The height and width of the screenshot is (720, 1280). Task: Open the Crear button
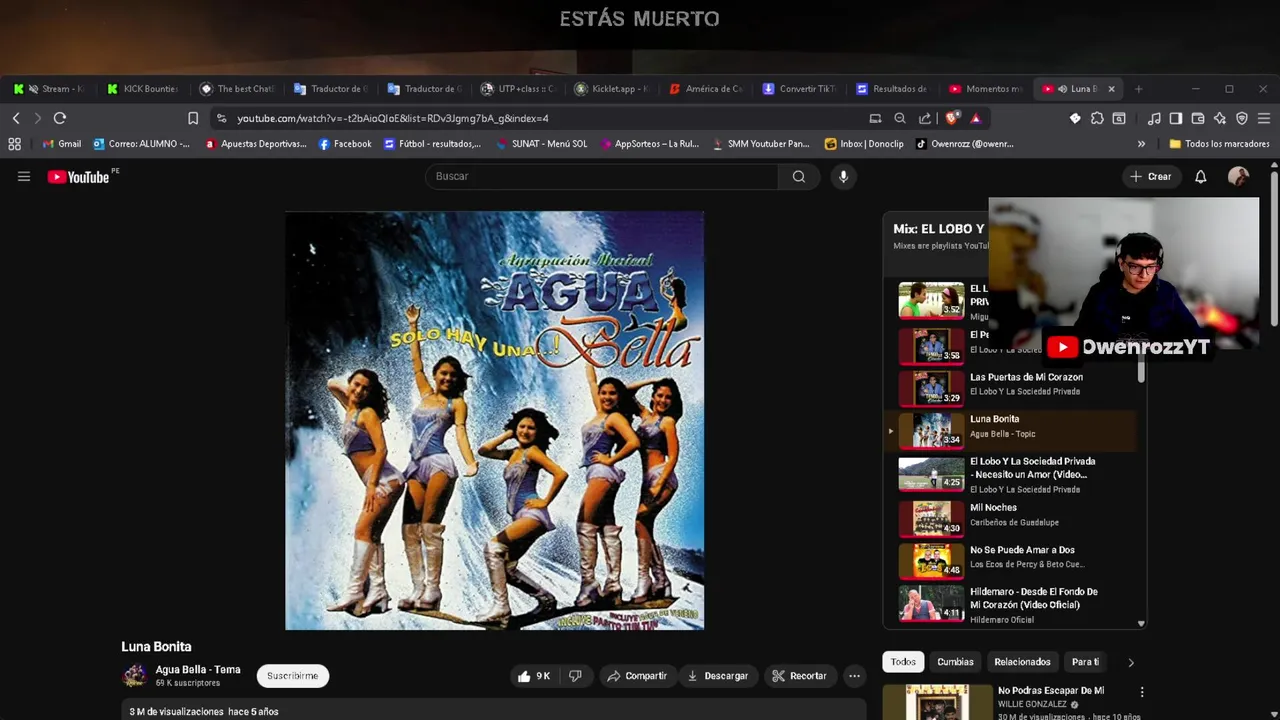click(1150, 177)
